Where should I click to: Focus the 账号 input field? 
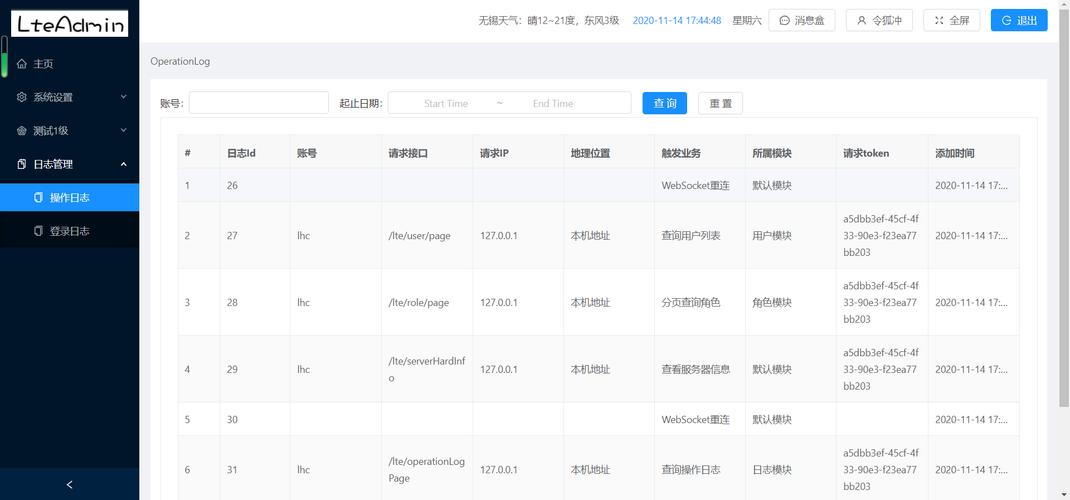258,103
